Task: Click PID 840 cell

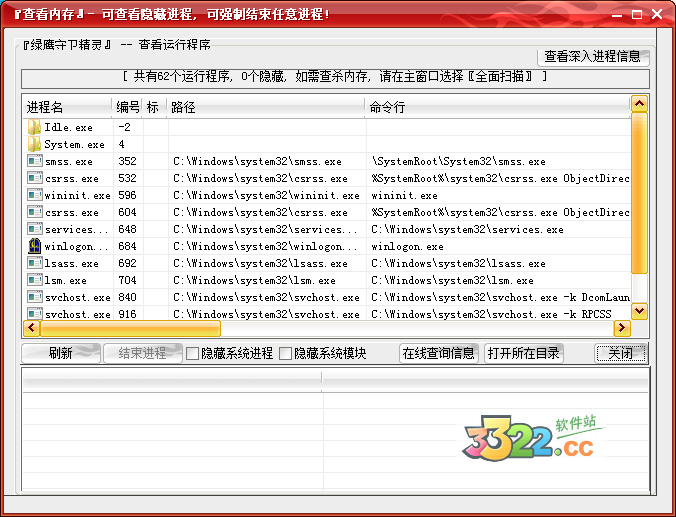Action: click(128, 297)
